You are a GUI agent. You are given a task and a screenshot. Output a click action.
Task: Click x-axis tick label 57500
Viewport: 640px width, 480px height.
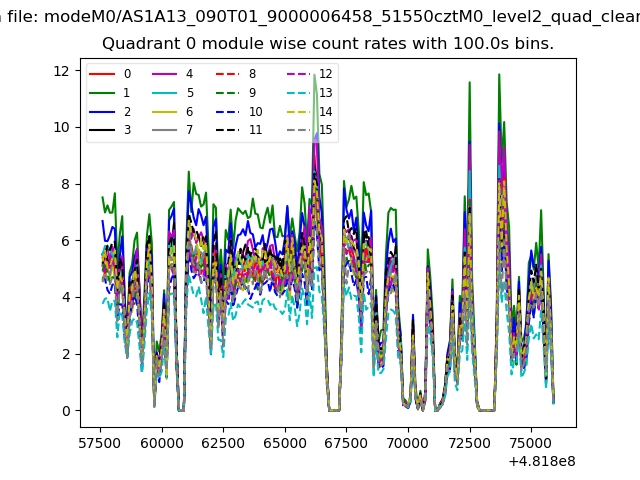tap(100, 443)
